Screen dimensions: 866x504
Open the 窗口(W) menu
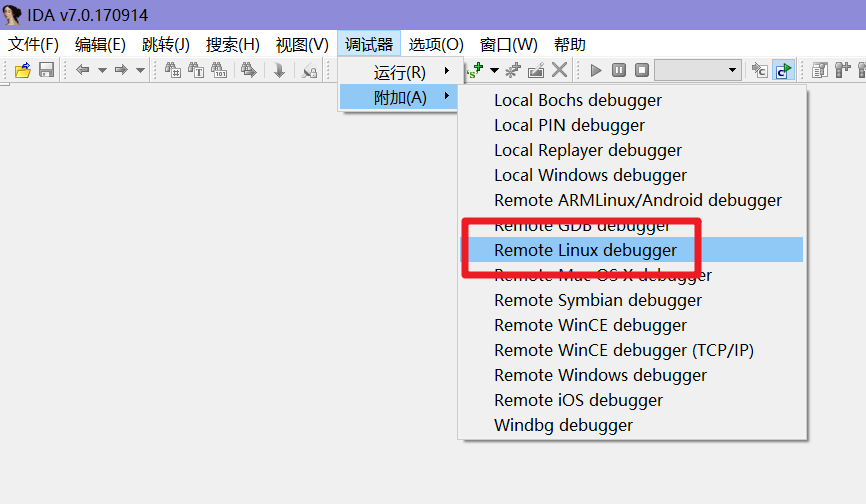509,44
